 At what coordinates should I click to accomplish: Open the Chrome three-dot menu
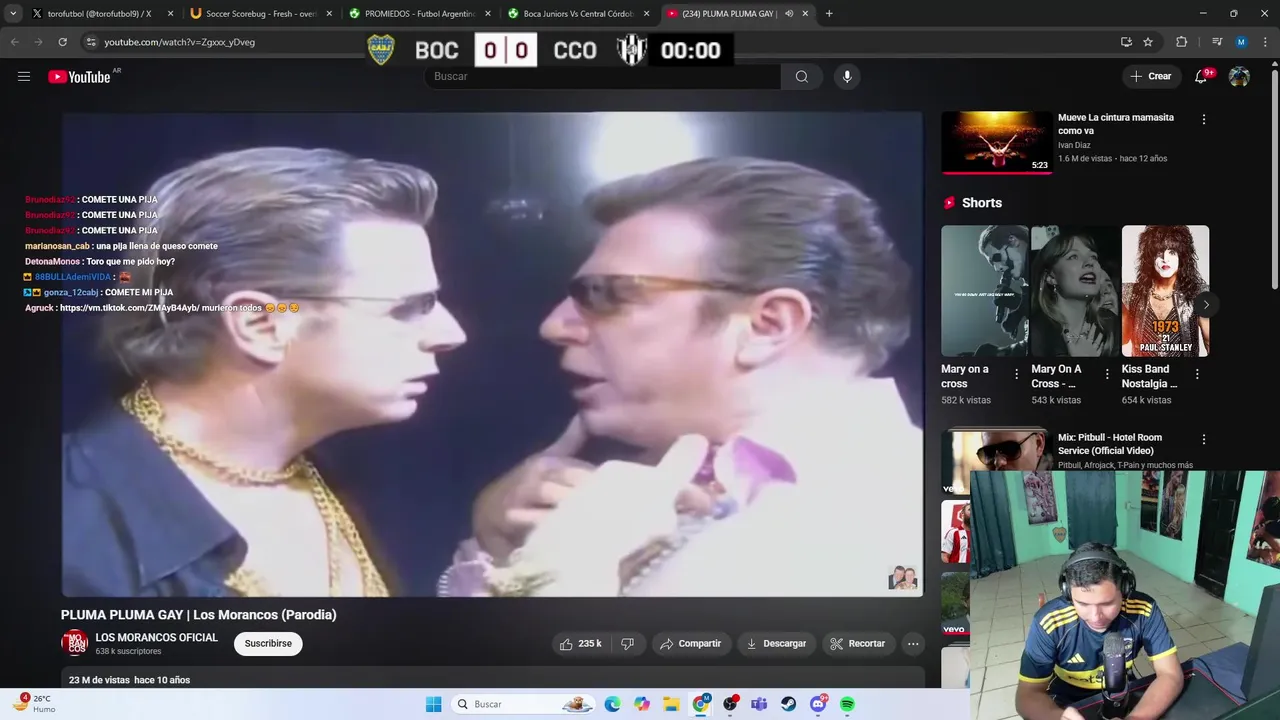[x=1266, y=42]
